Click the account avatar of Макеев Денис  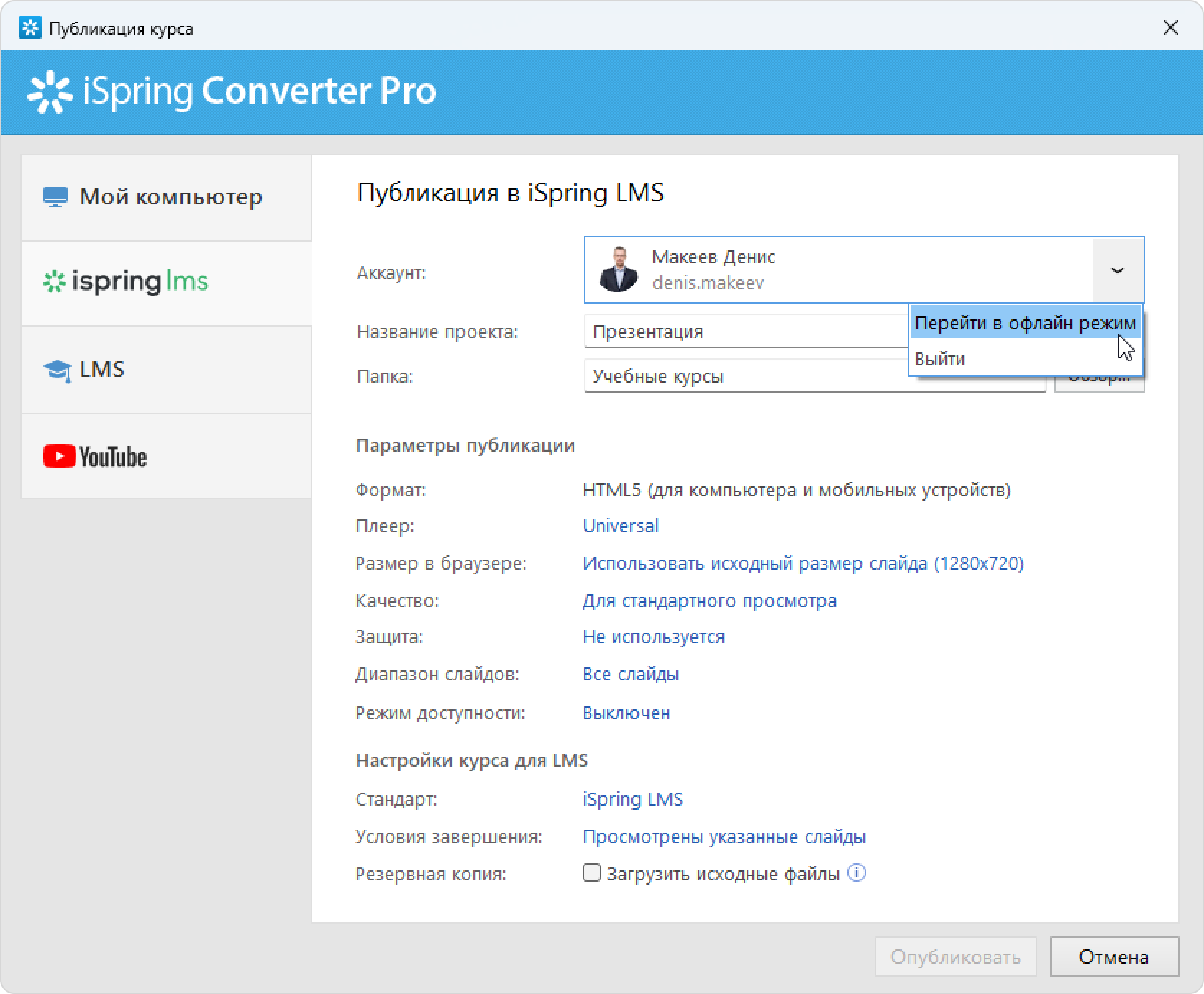pyautogui.click(x=618, y=270)
